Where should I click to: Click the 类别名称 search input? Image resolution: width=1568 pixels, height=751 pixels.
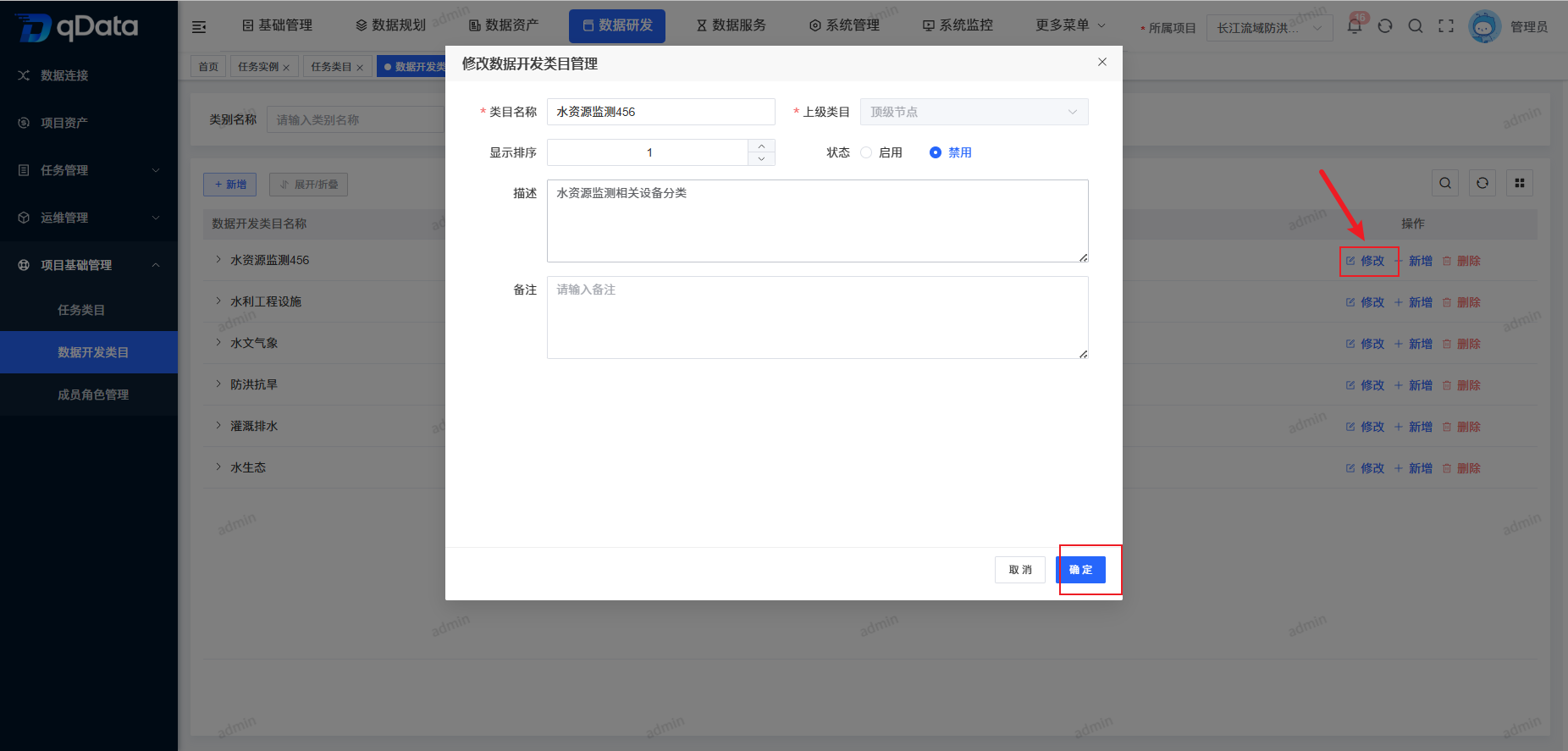[356, 120]
